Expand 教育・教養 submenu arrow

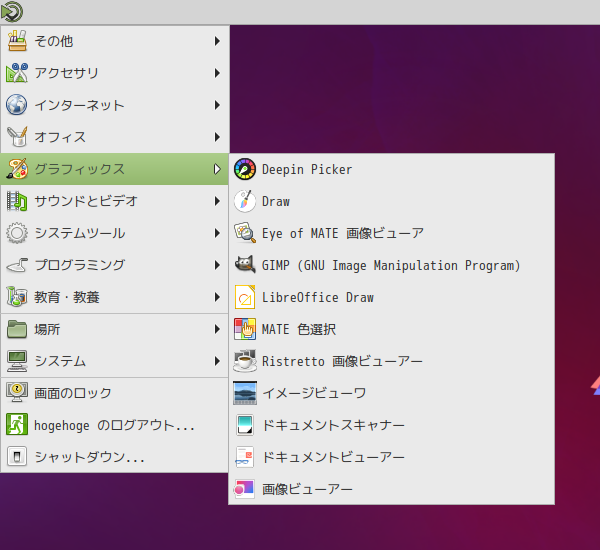click(x=217, y=297)
